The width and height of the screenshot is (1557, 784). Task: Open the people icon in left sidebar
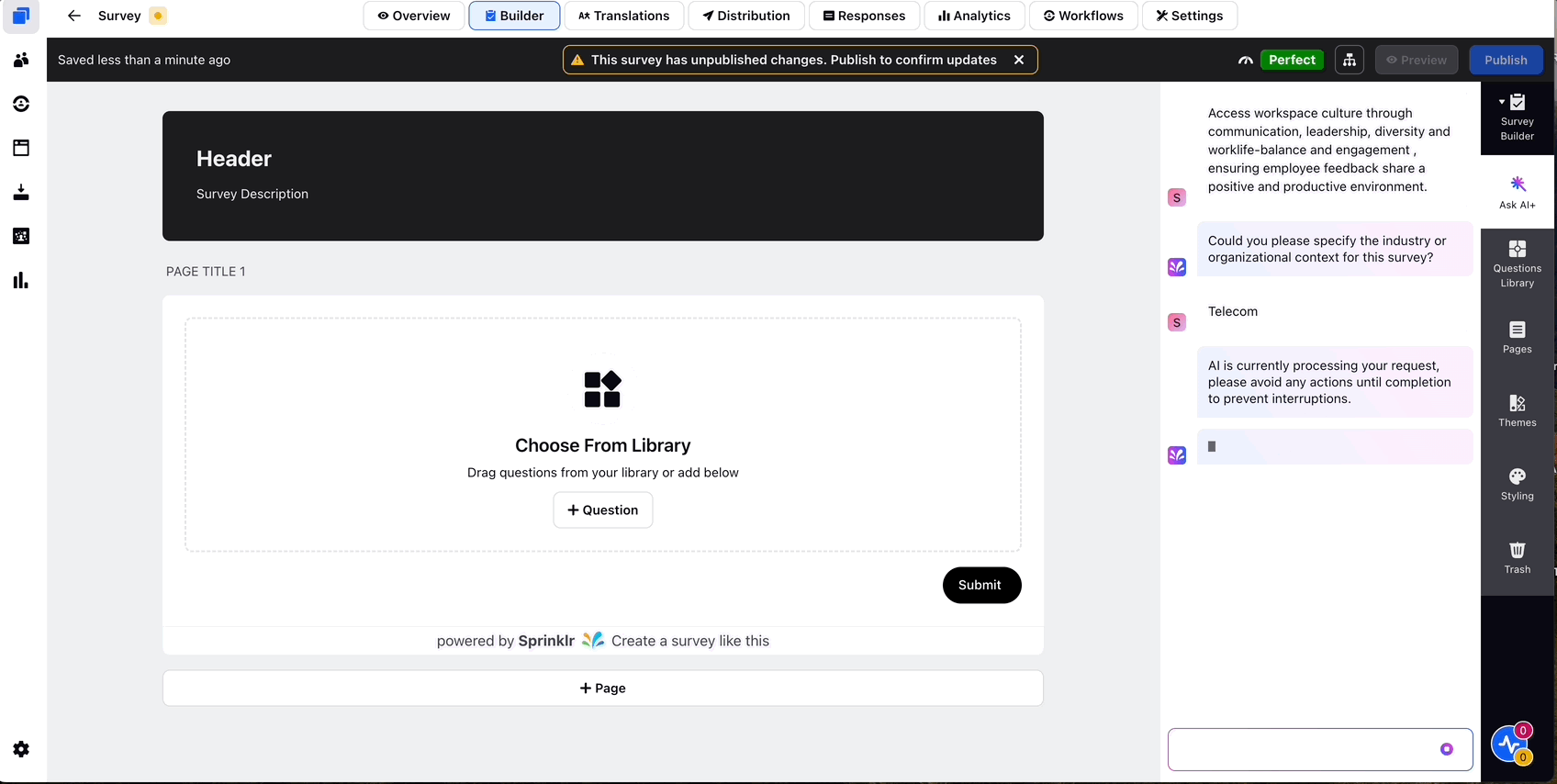coord(21,60)
